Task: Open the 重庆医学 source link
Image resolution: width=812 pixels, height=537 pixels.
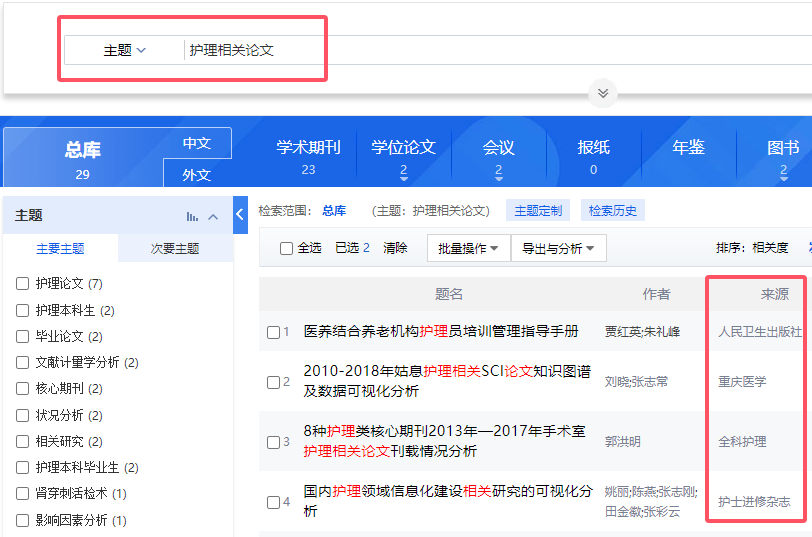Action: pos(742,382)
